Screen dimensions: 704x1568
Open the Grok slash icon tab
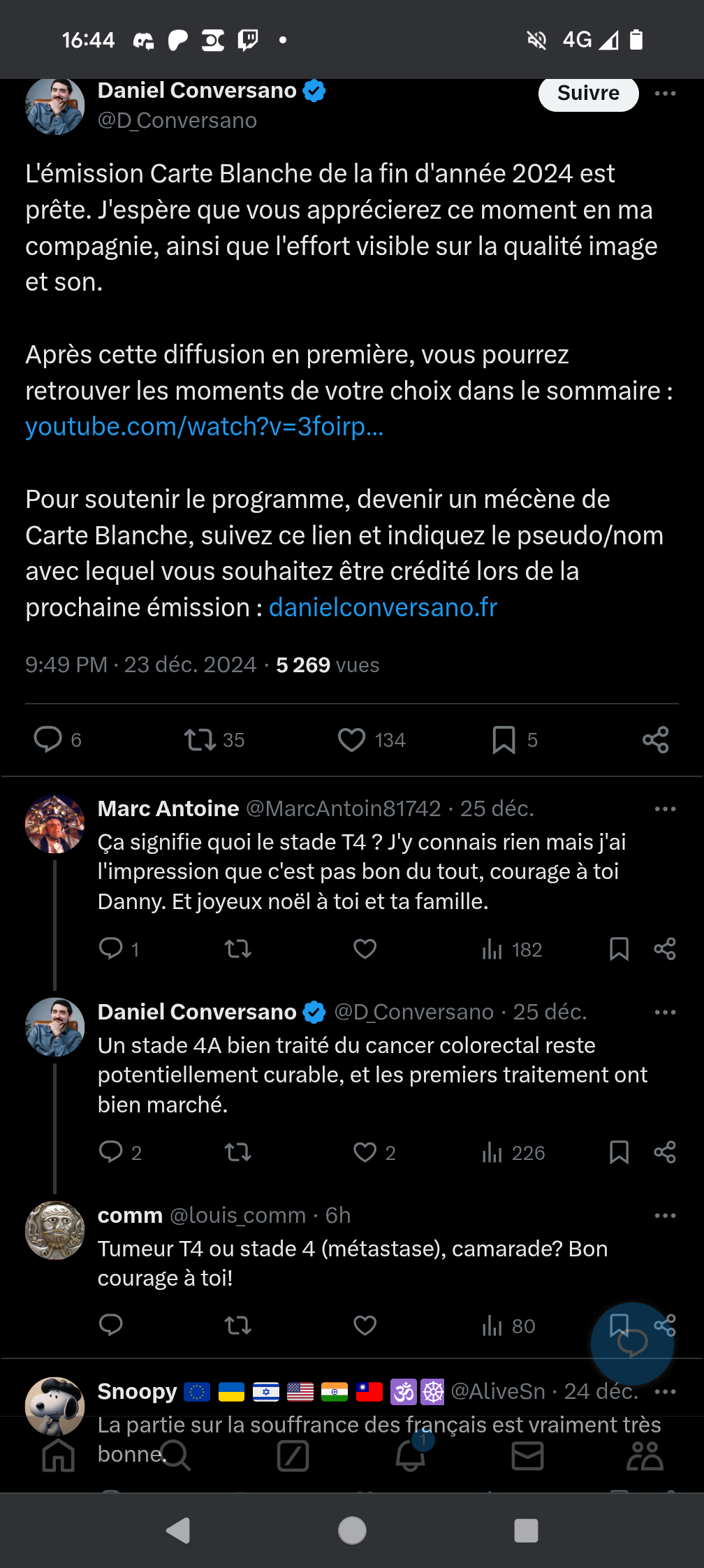[x=293, y=1456]
